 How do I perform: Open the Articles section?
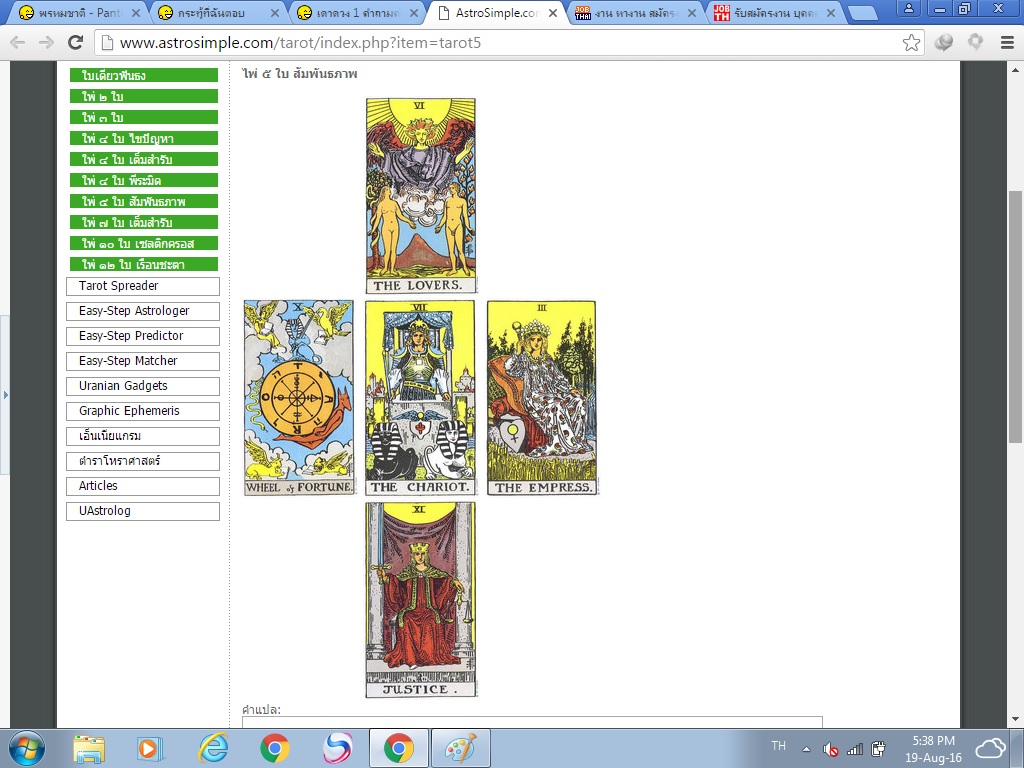[x=142, y=486]
